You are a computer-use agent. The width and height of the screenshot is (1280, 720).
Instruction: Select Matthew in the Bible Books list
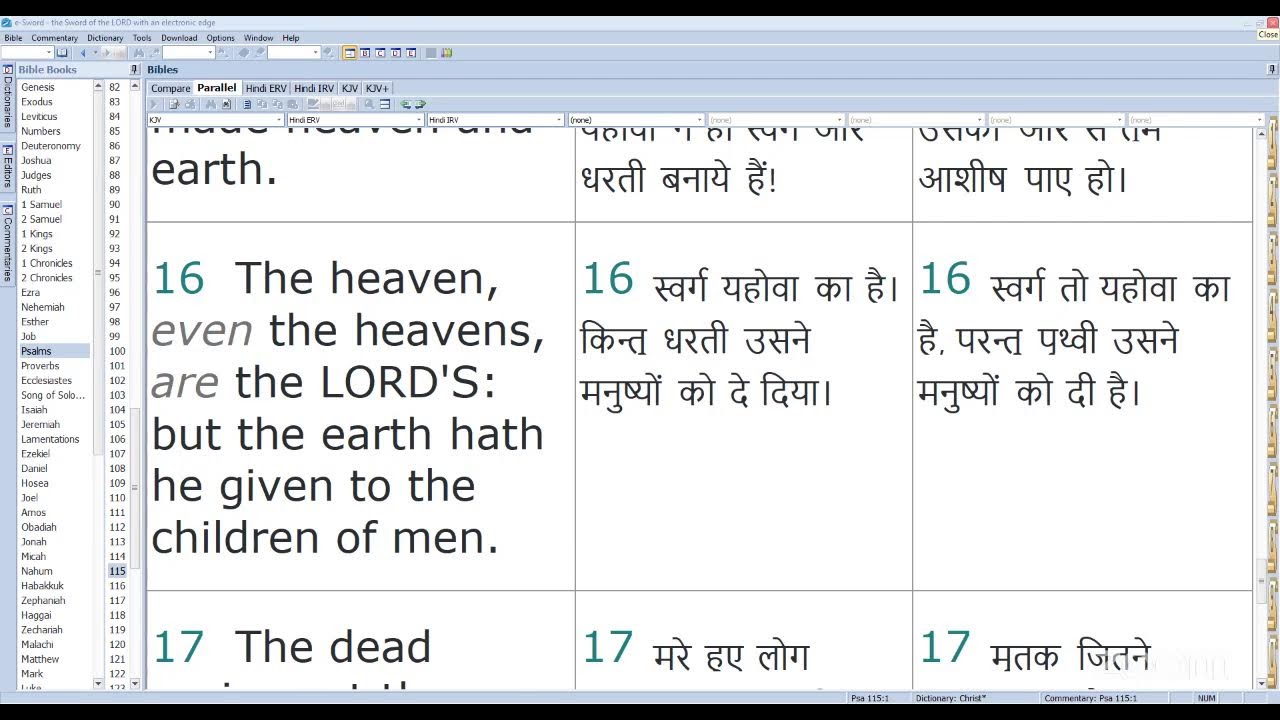click(x=40, y=659)
